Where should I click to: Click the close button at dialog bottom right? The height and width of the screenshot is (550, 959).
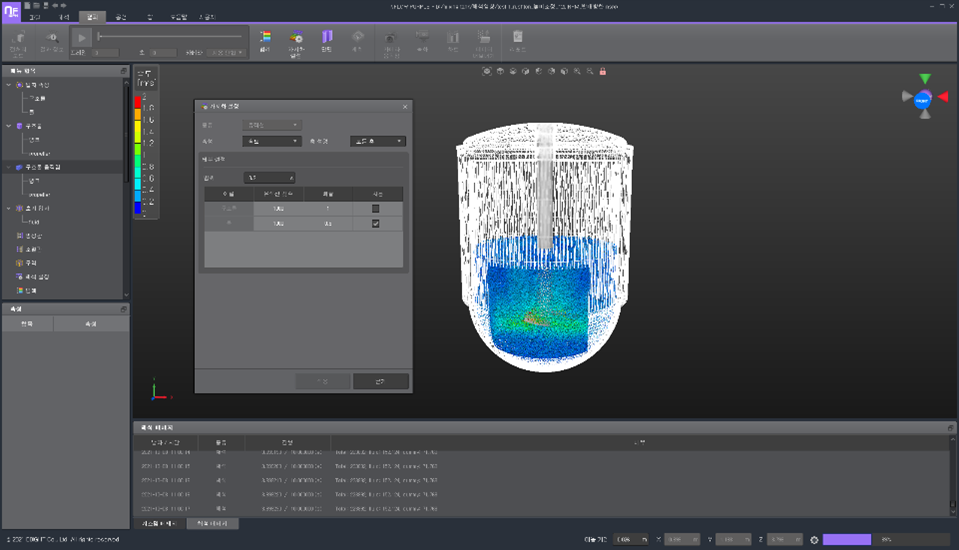380,381
